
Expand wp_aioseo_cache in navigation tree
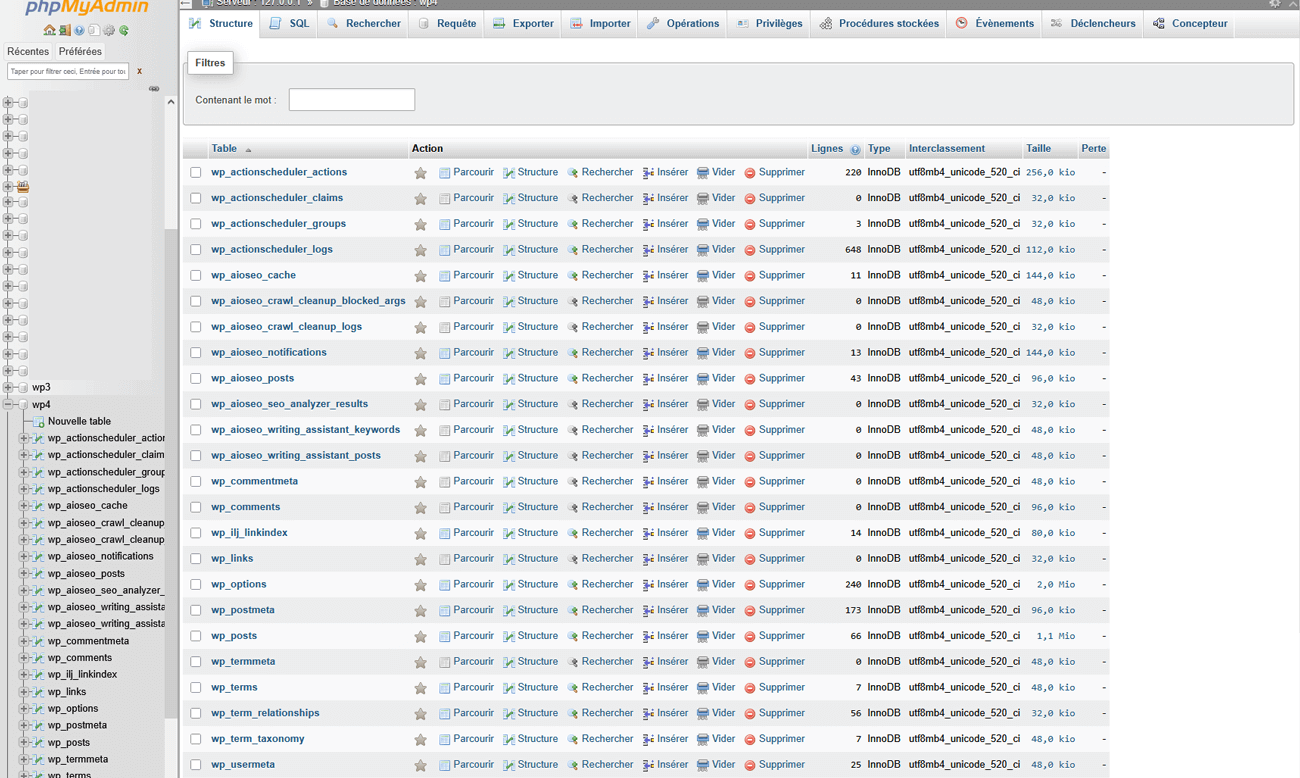tap(24, 506)
